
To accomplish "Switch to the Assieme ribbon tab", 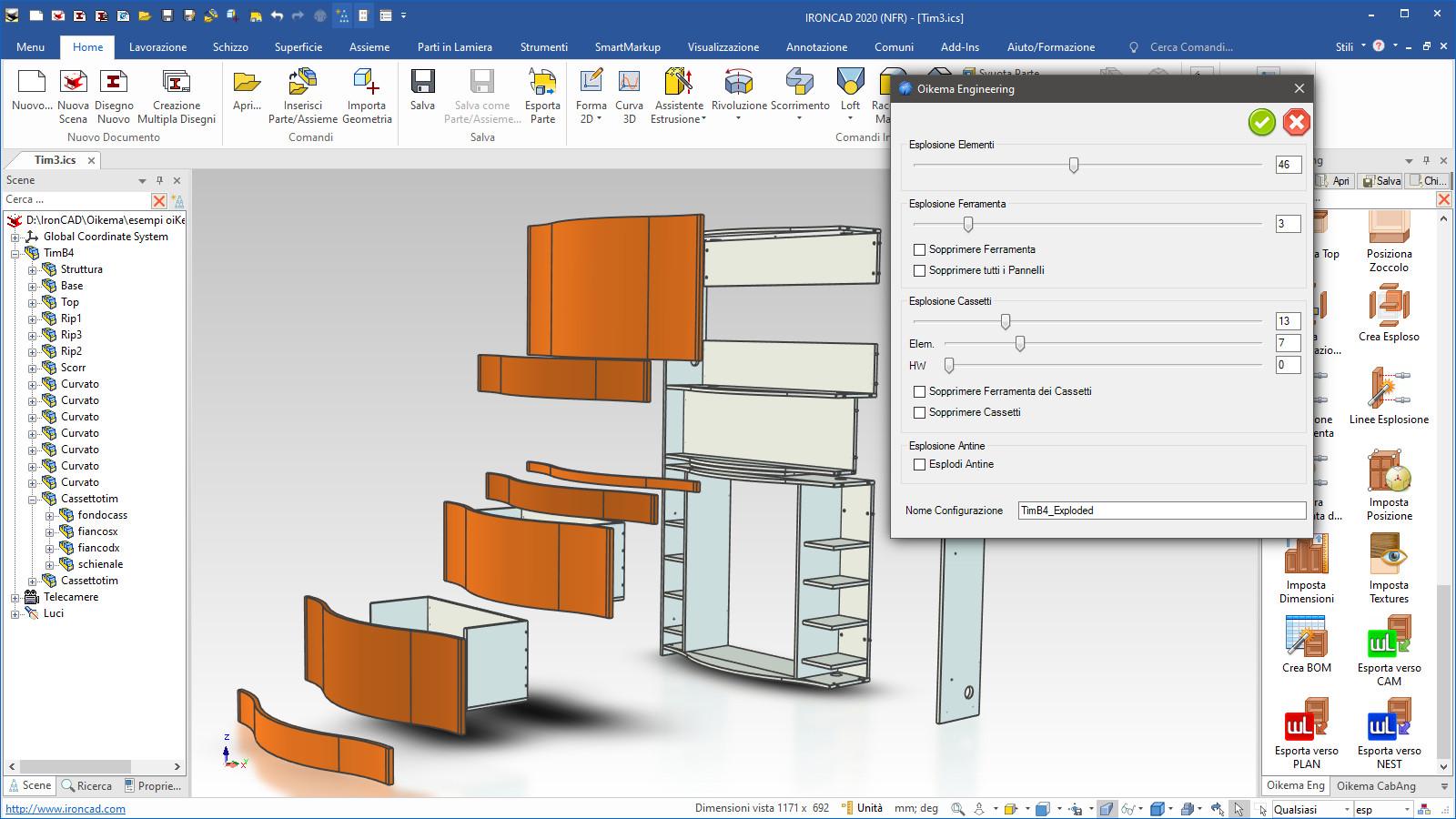I will click(369, 46).
